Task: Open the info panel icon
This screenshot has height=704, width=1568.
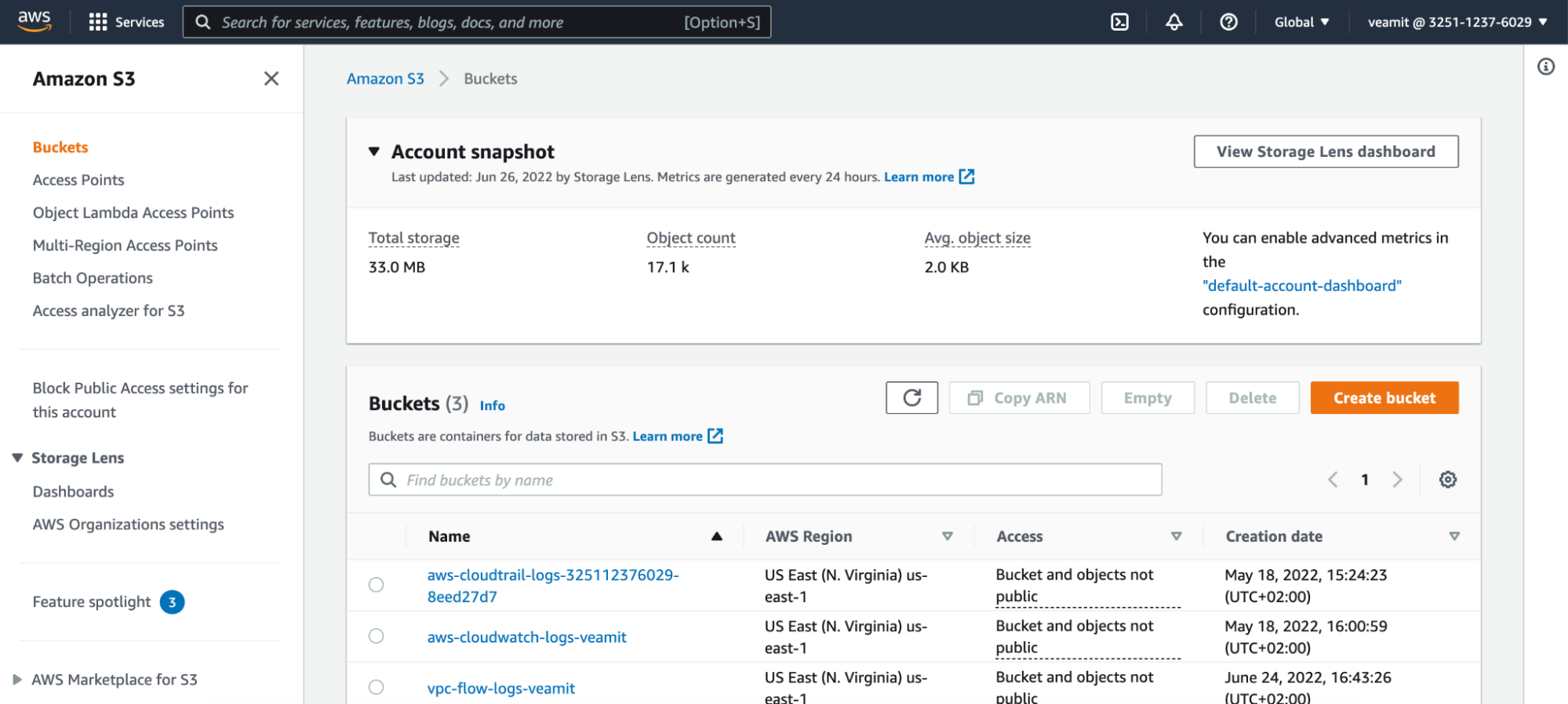Action: (x=1545, y=67)
